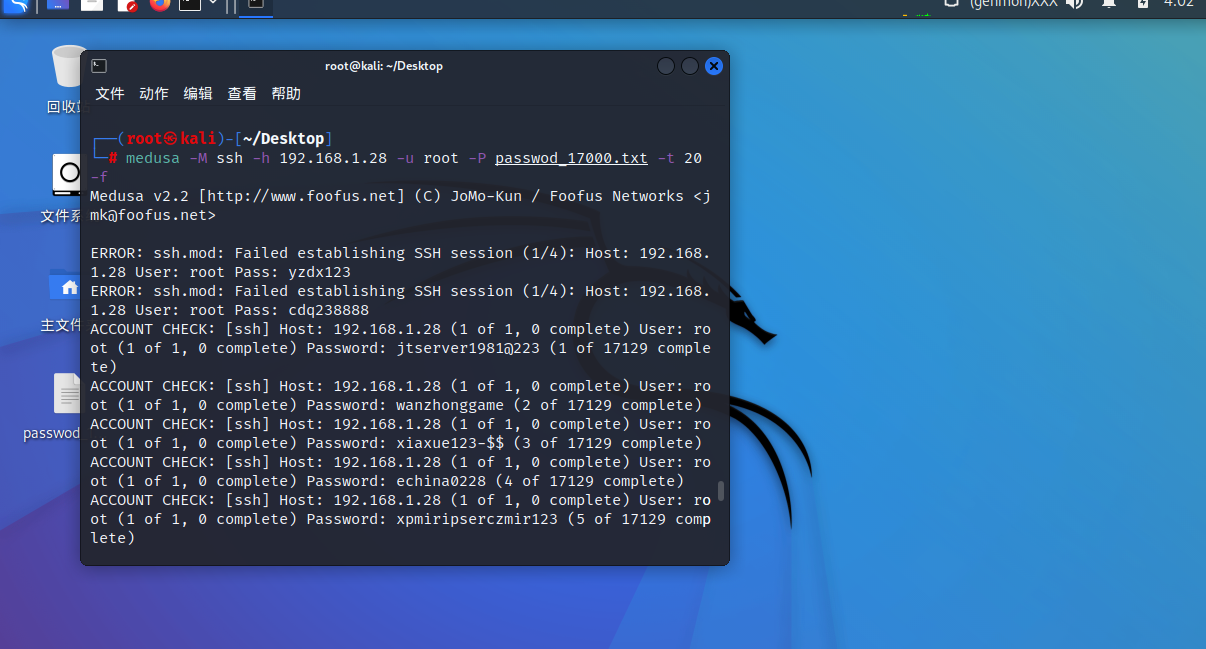This screenshot has width=1206, height=649.
Task: Expand the terminal launcher dropdown arrow
Action: coord(212,3)
